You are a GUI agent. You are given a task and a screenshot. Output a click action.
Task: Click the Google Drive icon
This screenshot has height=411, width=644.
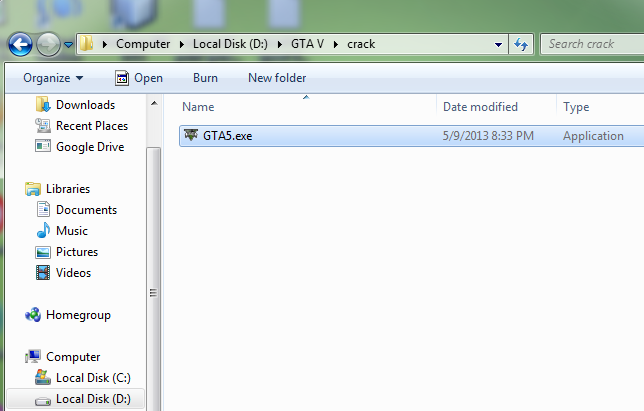pyautogui.click(x=43, y=146)
